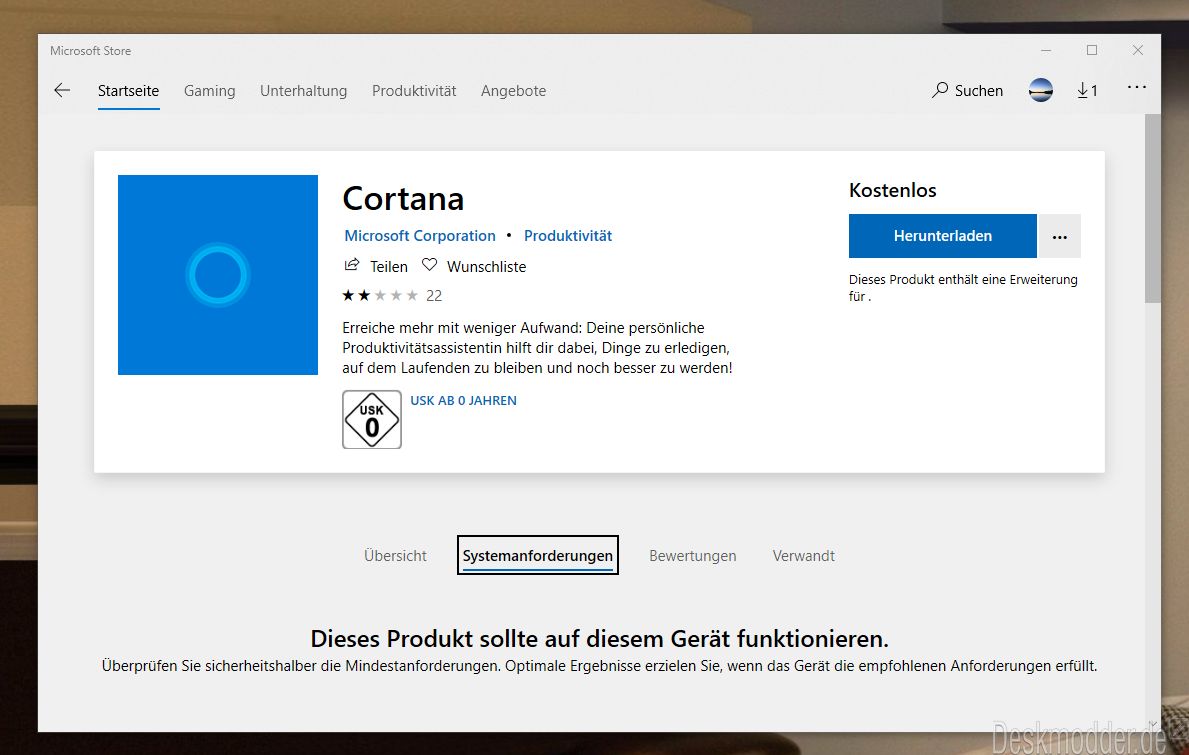Image resolution: width=1189 pixels, height=755 pixels.
Task: Click the vertical scrollbar thumb
Action: 1153,208
